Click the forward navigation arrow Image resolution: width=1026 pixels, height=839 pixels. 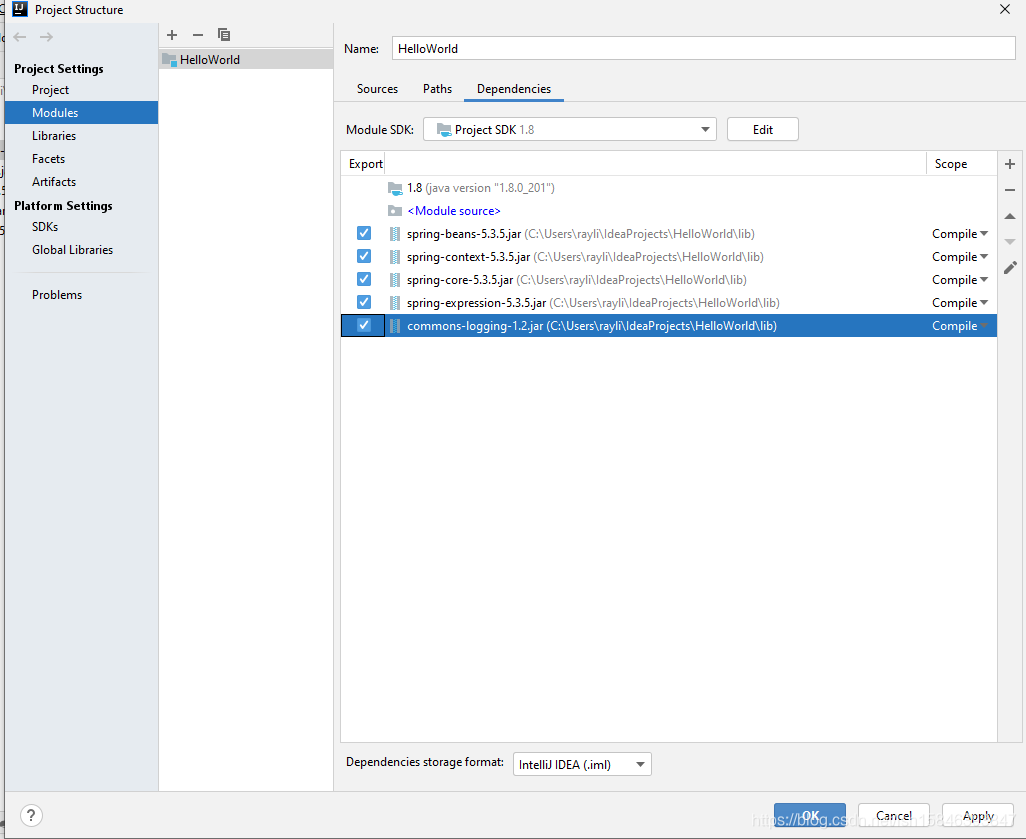[x=46, y=37]
